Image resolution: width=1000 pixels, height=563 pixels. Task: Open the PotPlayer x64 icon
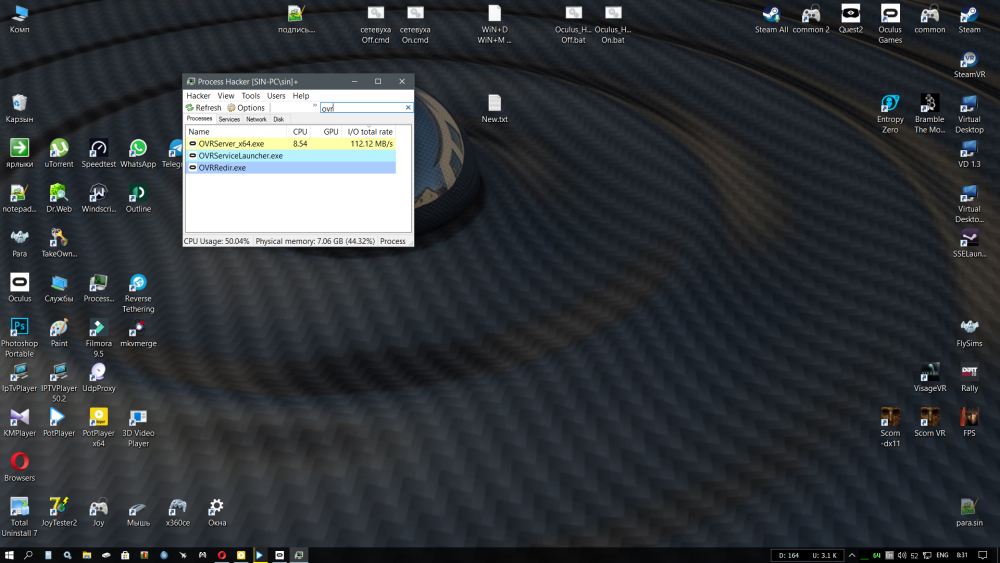click(98, 428)
